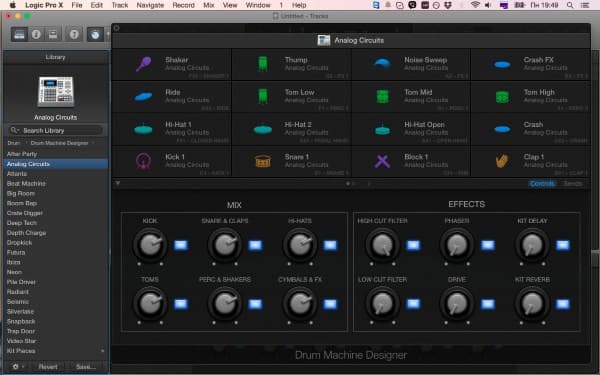Select After Party preset
This screenshot has width=600, height=375.
pyautogui.click(x=55, y=154)
